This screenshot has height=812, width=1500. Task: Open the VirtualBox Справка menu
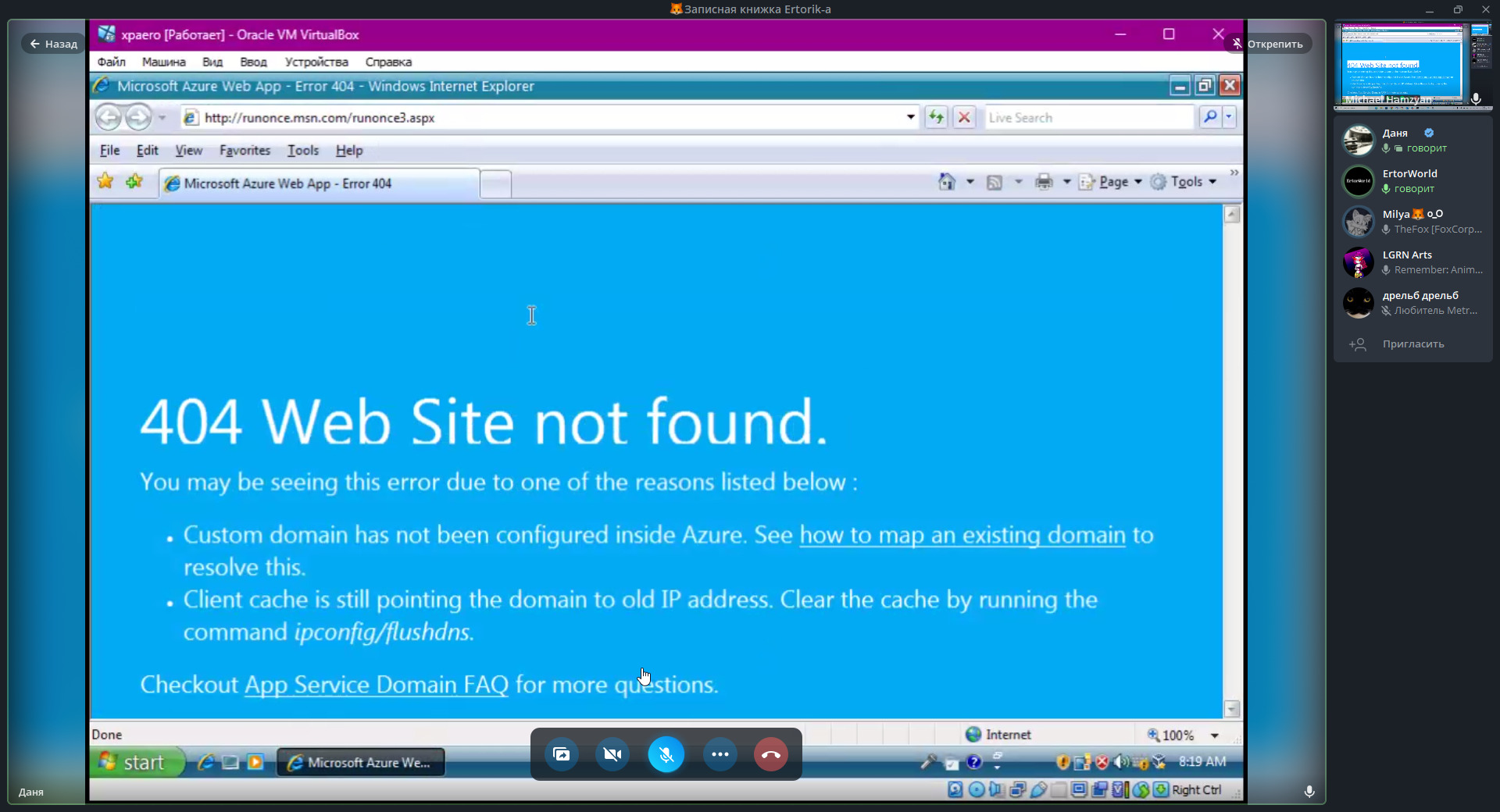(x=388, y=62)
